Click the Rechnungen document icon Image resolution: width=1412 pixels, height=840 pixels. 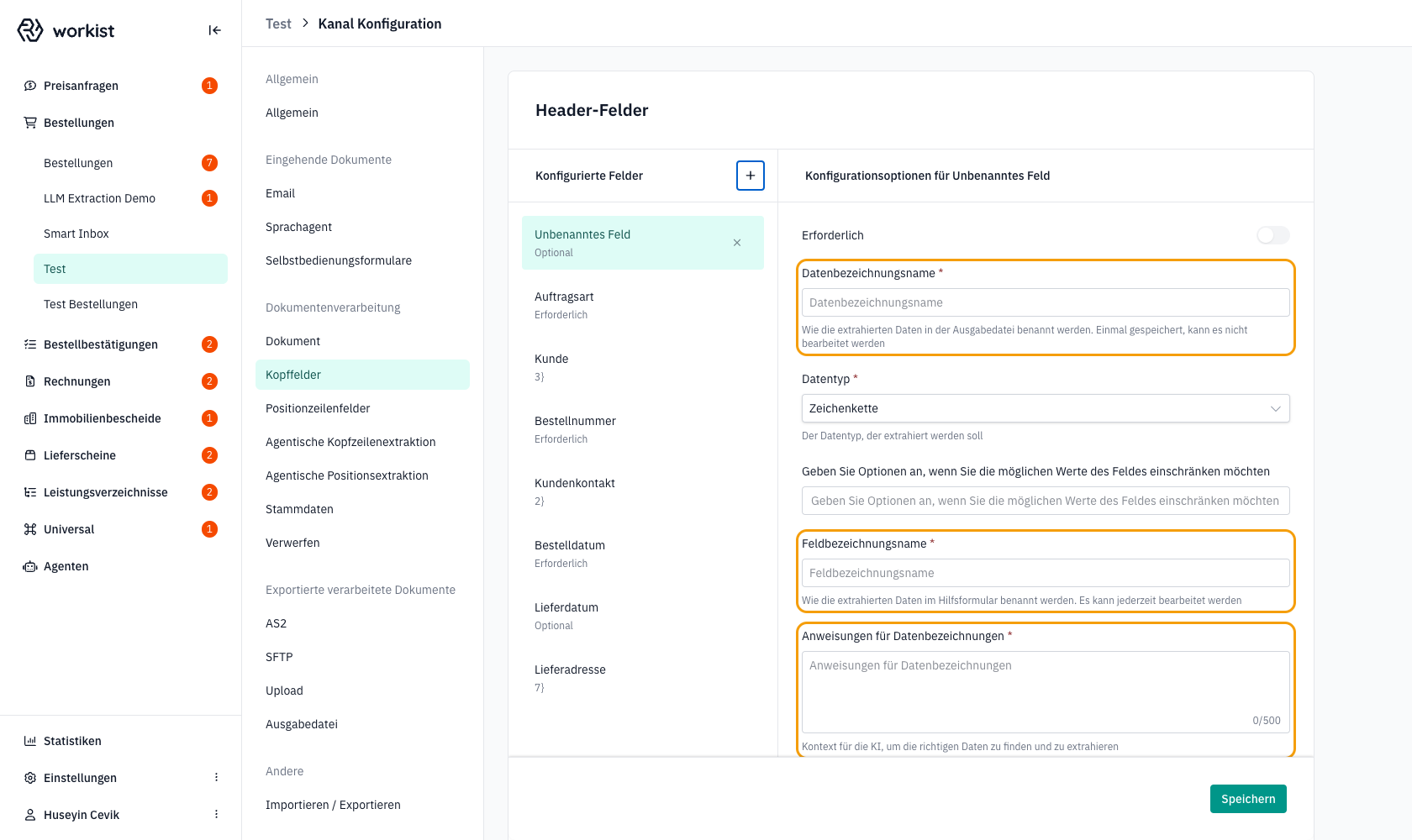point(30,381)
